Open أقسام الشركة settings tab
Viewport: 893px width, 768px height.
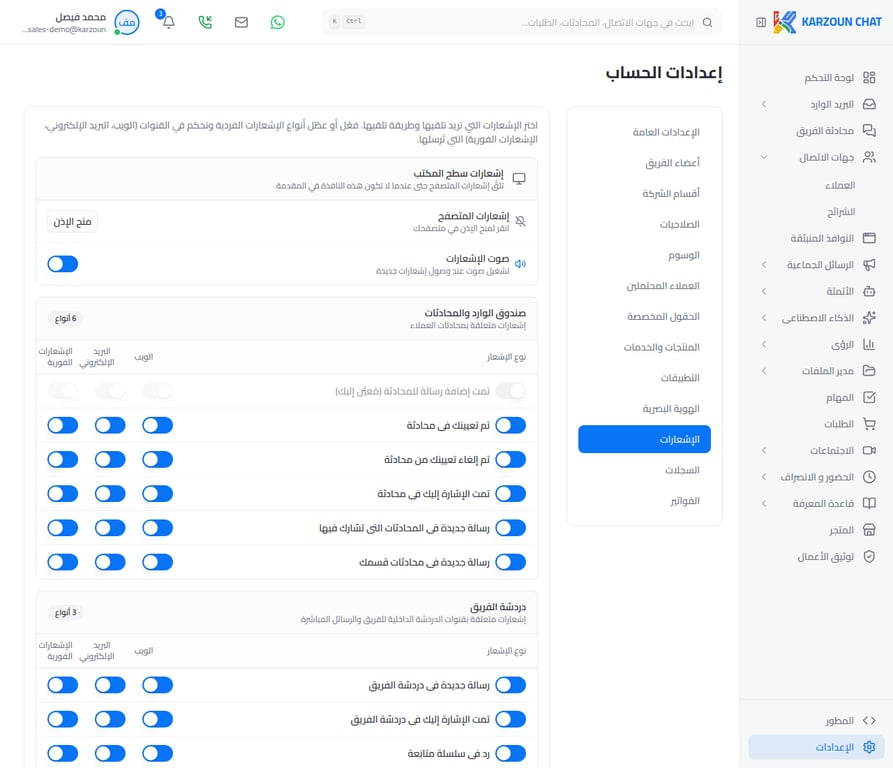click(x=644, y=194)
